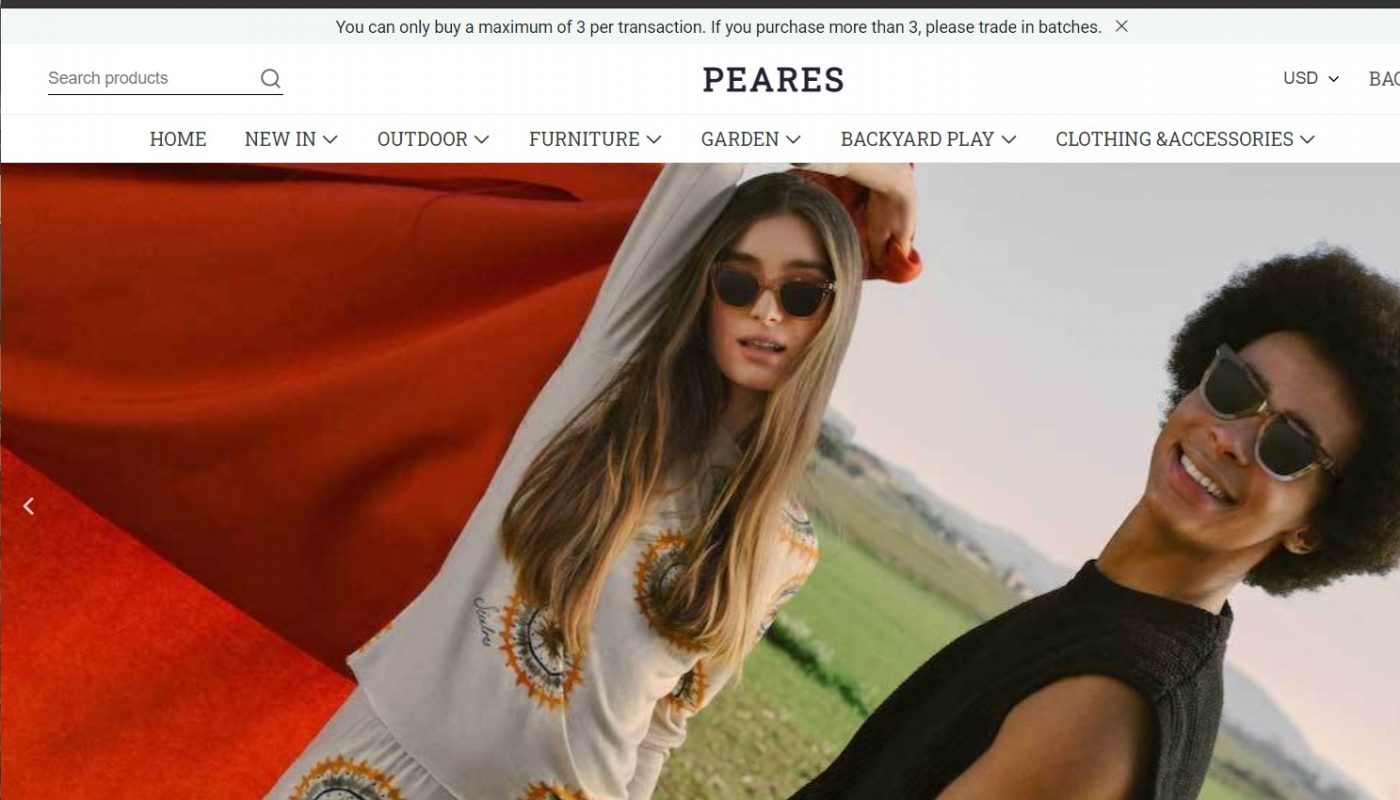Image resolution: width=1400 pixels, height=800 pixels.
Task: Open the GARDEN menu label
Action: pyautogui.click(x=740, y=139)
